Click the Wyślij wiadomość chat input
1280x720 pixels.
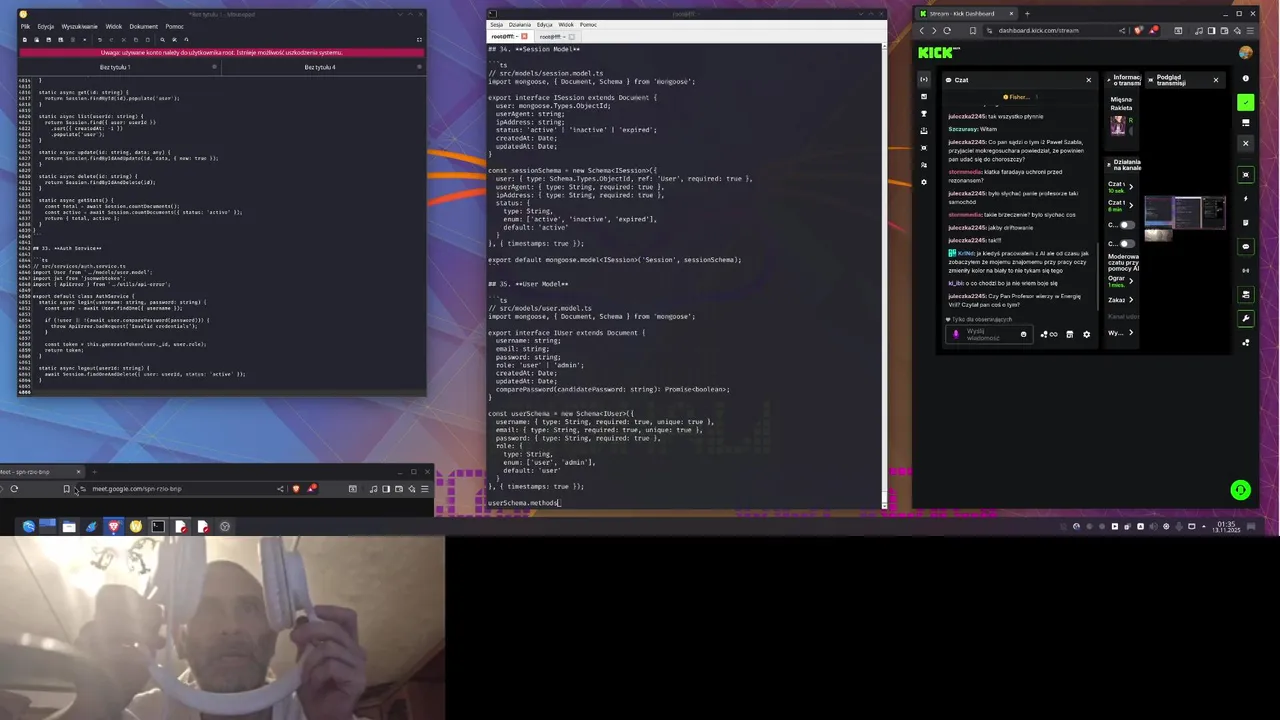(989, 334)
